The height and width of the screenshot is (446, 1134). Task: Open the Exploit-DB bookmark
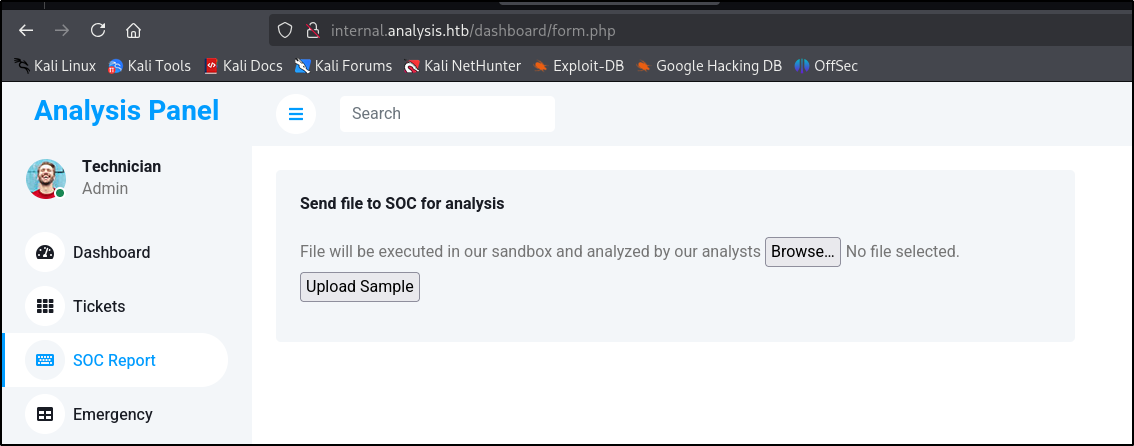[578, 66]
